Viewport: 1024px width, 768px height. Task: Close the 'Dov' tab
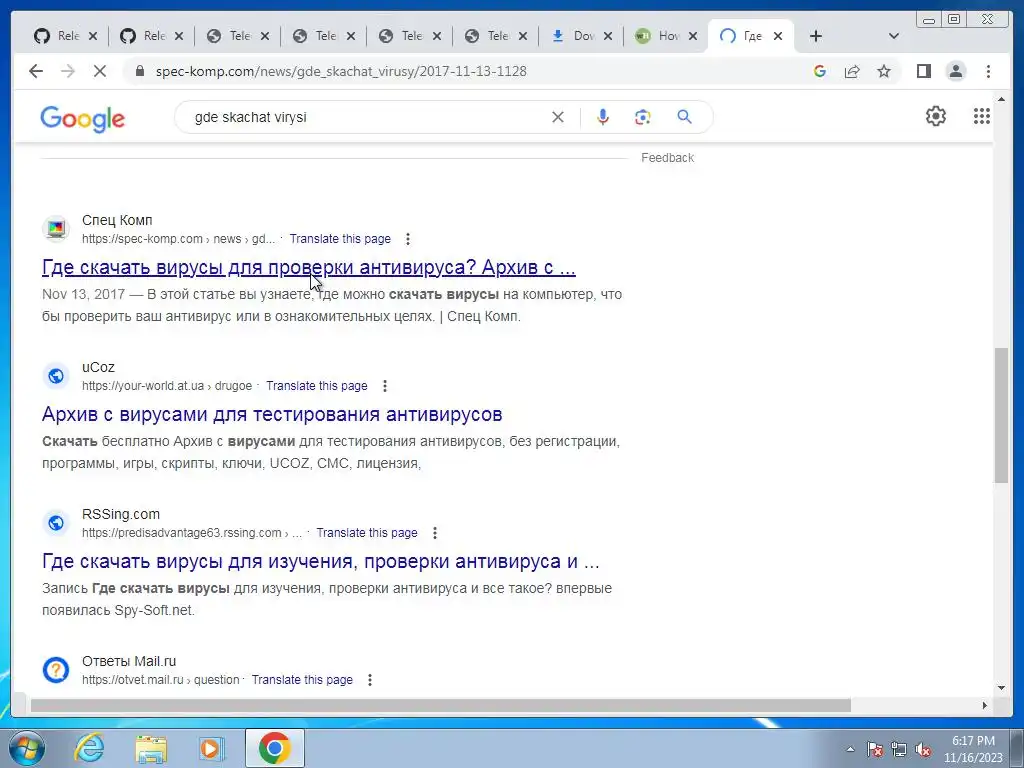[x=608, y=36]
